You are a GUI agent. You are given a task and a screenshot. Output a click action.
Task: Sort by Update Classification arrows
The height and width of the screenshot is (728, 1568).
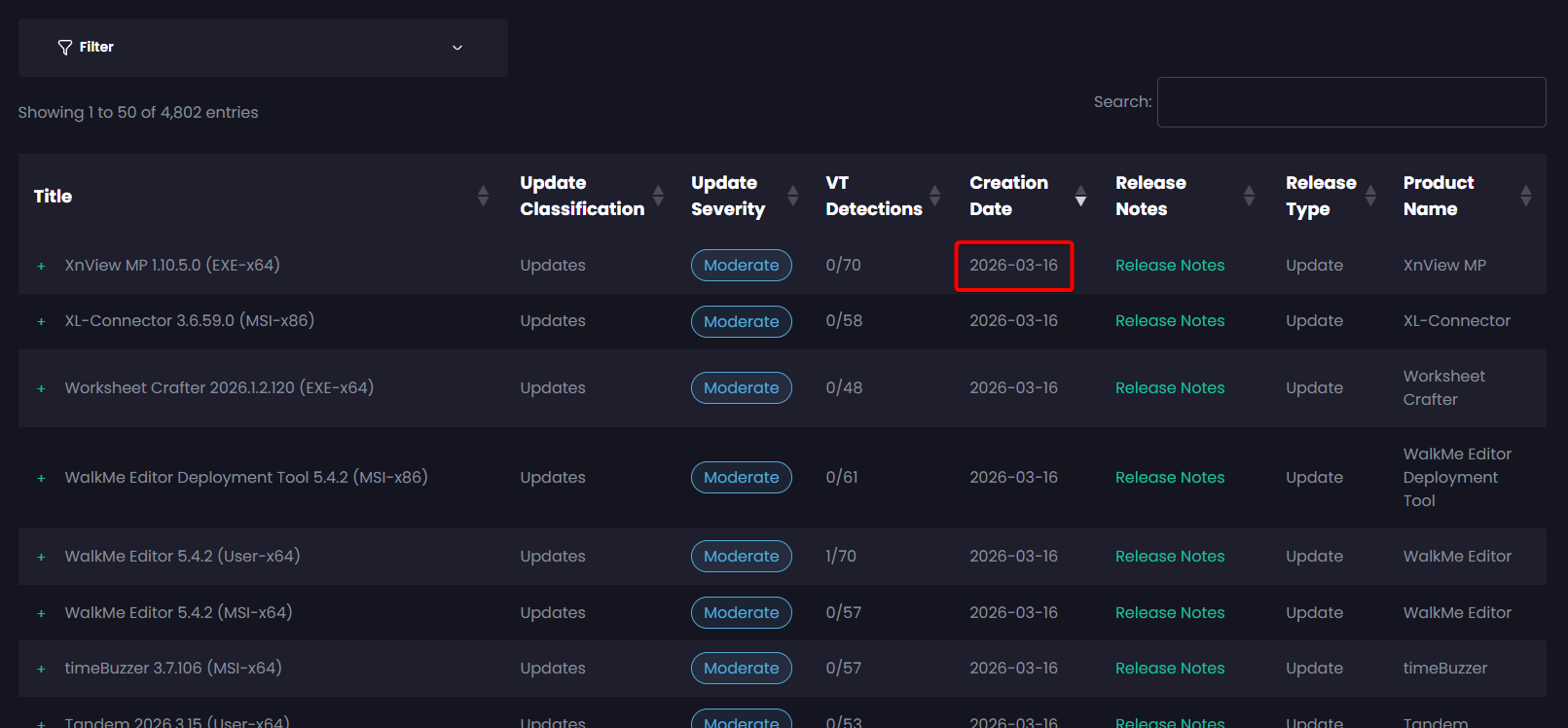(658, 196)
